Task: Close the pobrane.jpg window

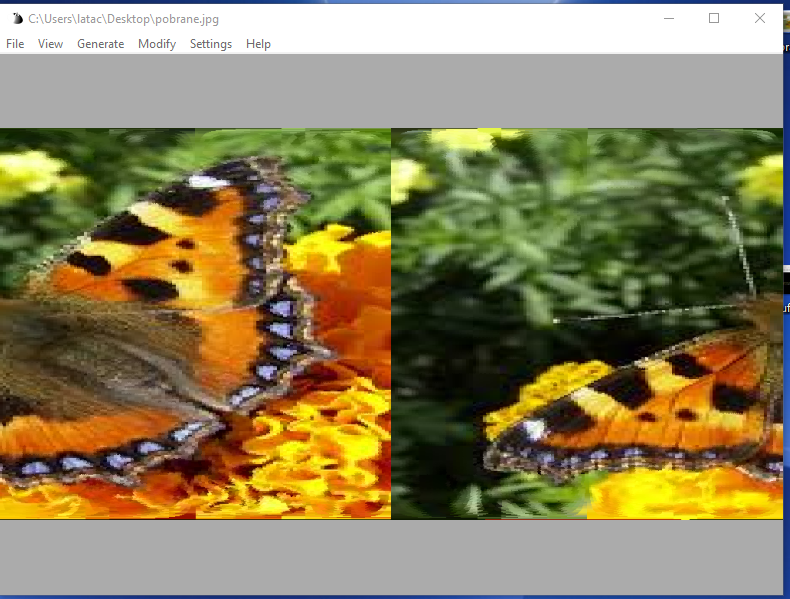Action: pyautogui.click(x=760, y=18)
